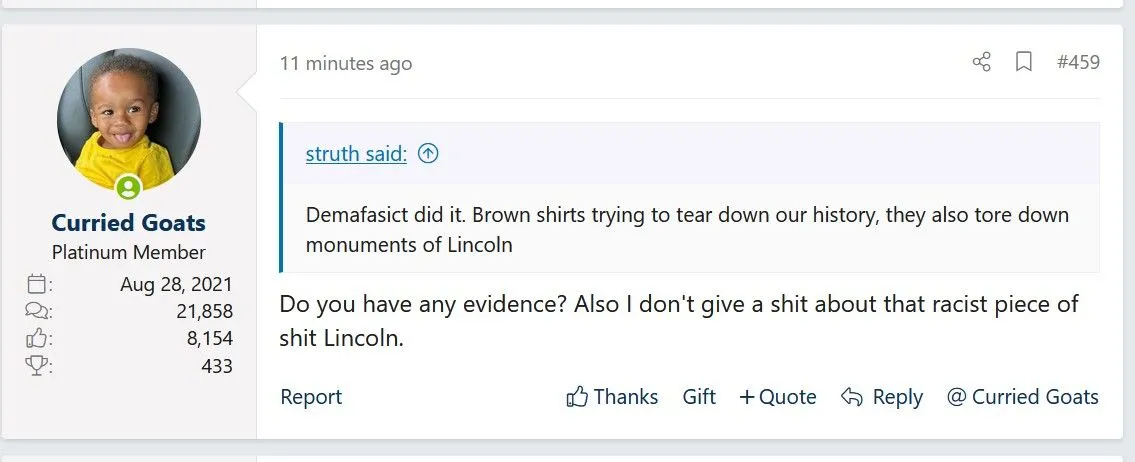Bookmark post #459
Viewport: 1135px width, 462px height.
click(x=1023, y=62)
